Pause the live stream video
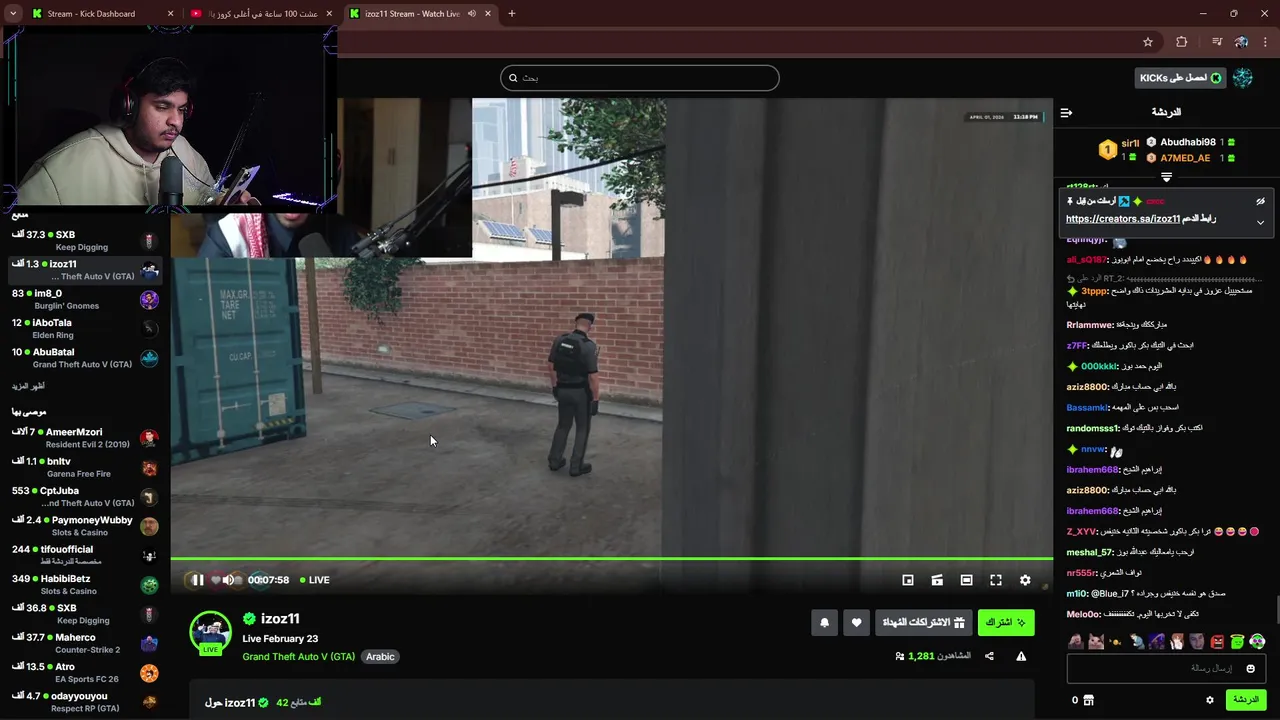This screenshot has width=1280, height=720. click(x=197, y=580)
